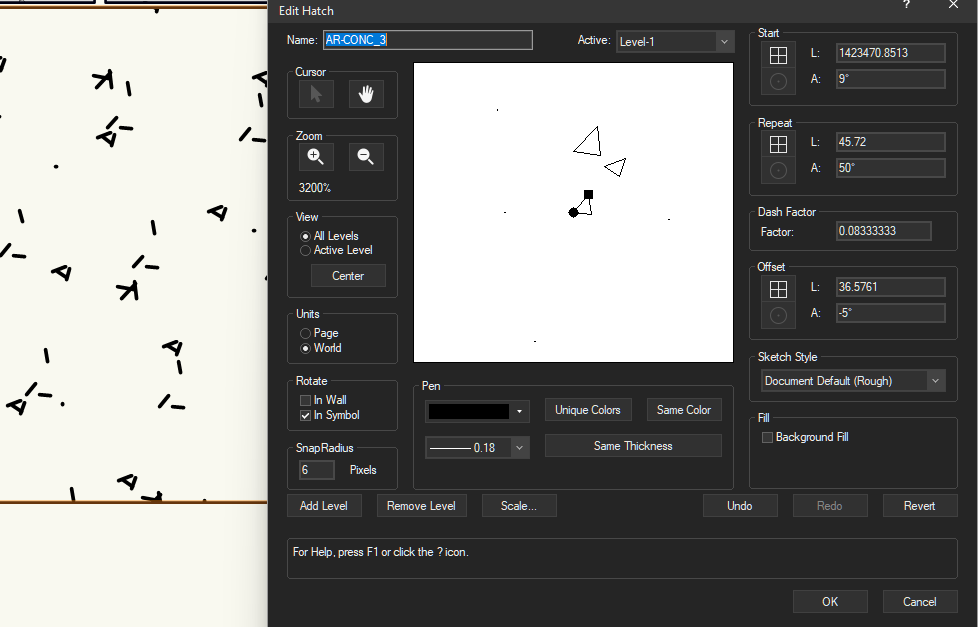Enable the In Wall rotate checkbox
978x627 pixels.
[306, 400]
